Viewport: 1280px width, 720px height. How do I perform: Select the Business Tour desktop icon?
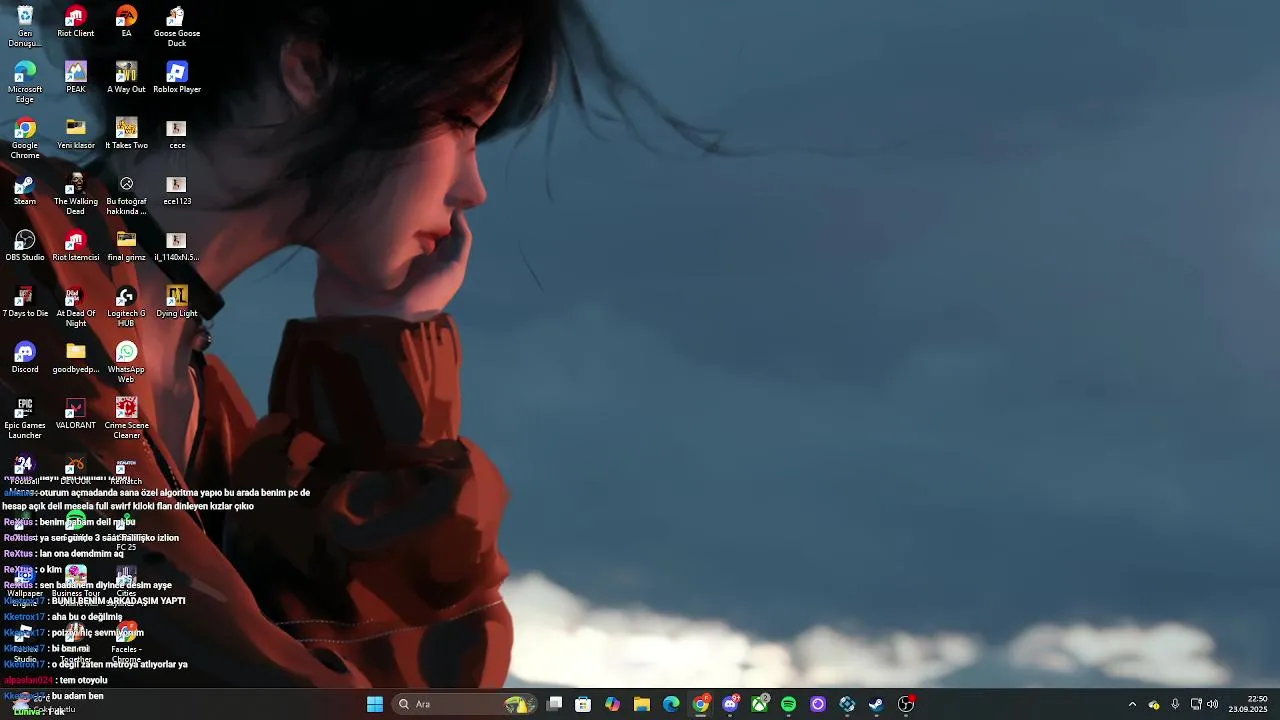tap(76, 582)
